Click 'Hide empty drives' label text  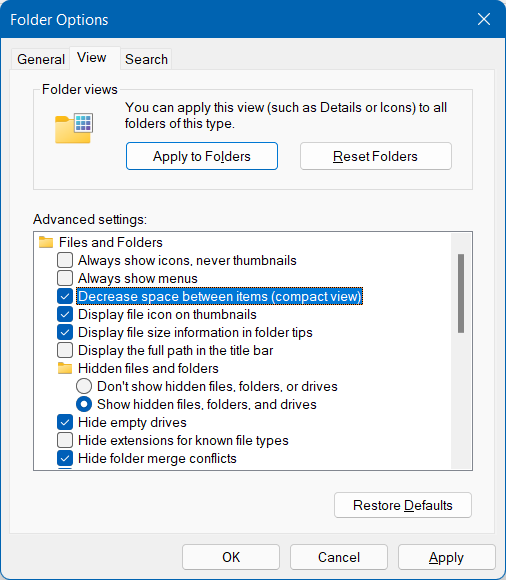tap(132, 422)
